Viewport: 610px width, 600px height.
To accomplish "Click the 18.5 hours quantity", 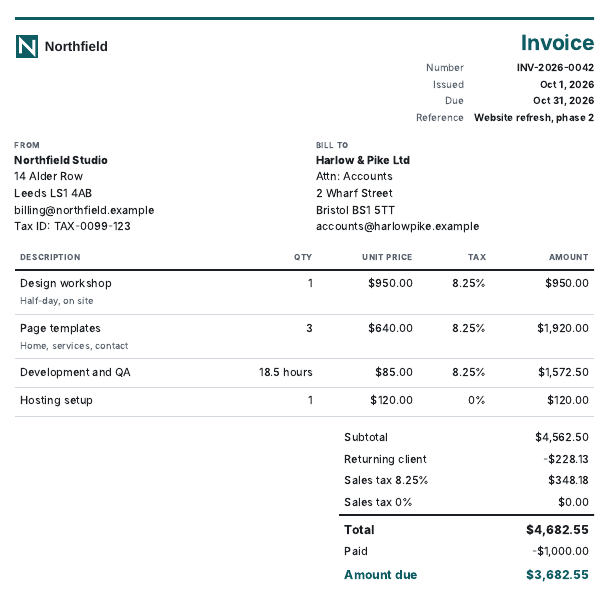I will click(286, 372).
